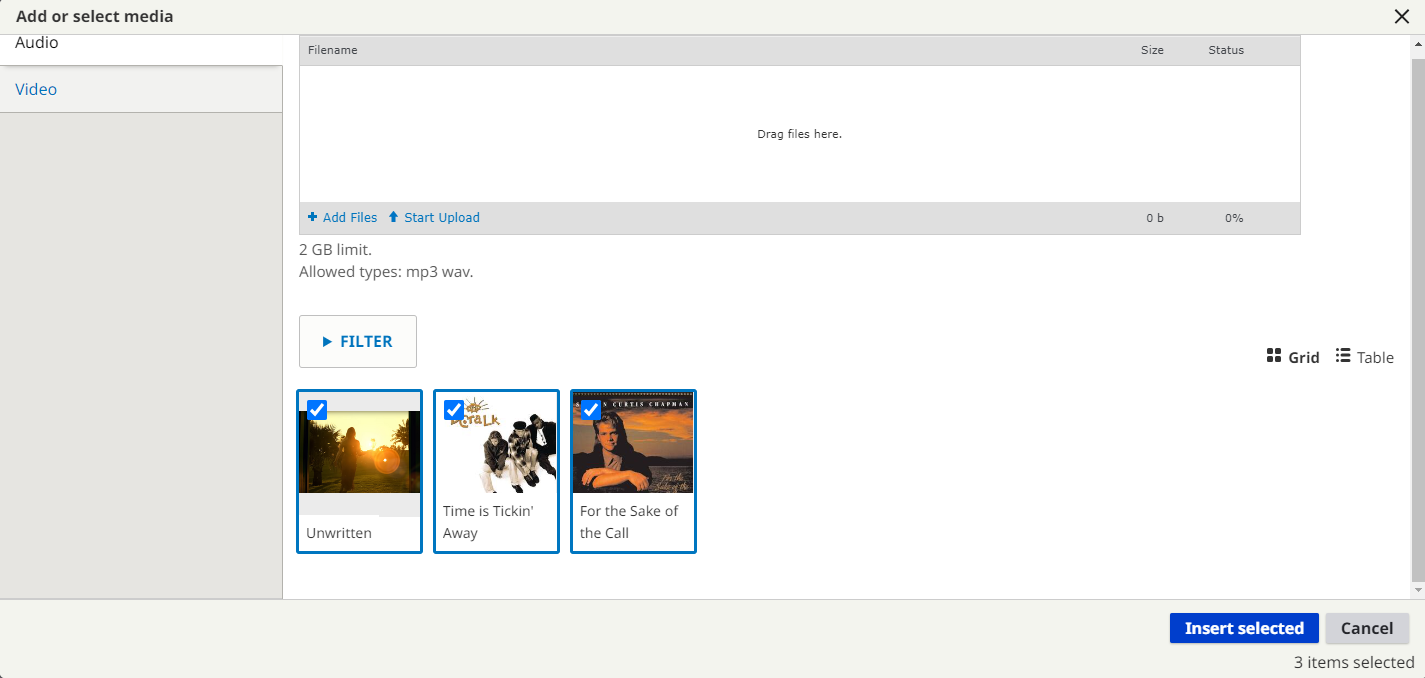The image size is (1425, 678).
Task: Uncheck For the Sake of the Call checkbox
Action: tap(591, 409)
